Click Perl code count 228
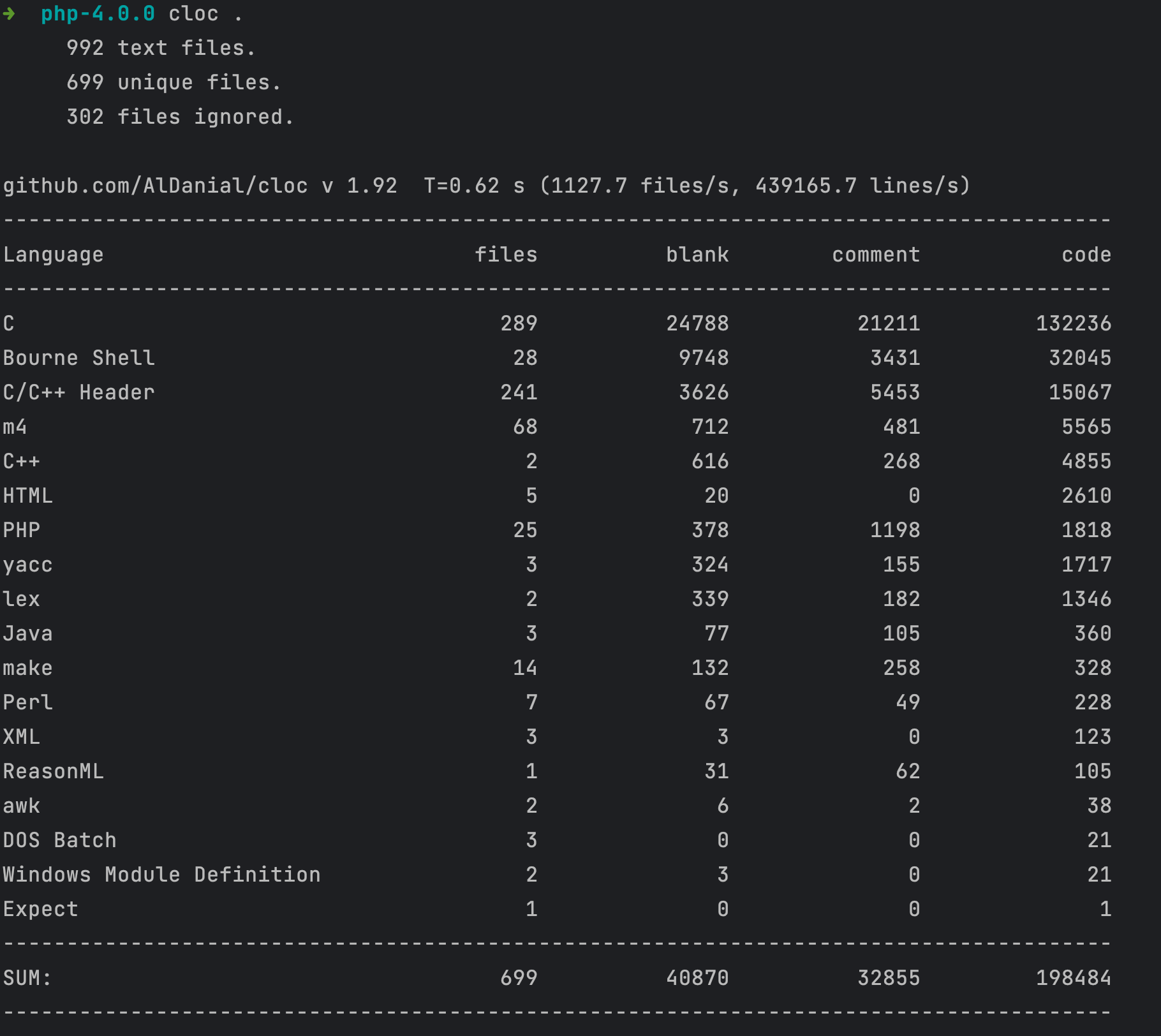1161x1036 pixels. (x=1093, y=702)
